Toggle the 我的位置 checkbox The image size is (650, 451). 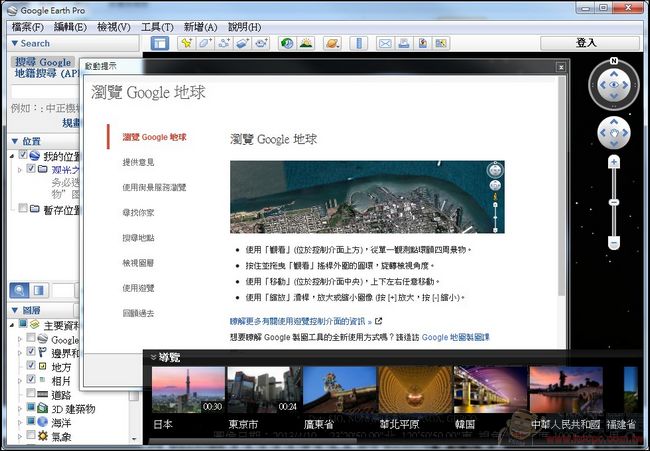(23, 155)
